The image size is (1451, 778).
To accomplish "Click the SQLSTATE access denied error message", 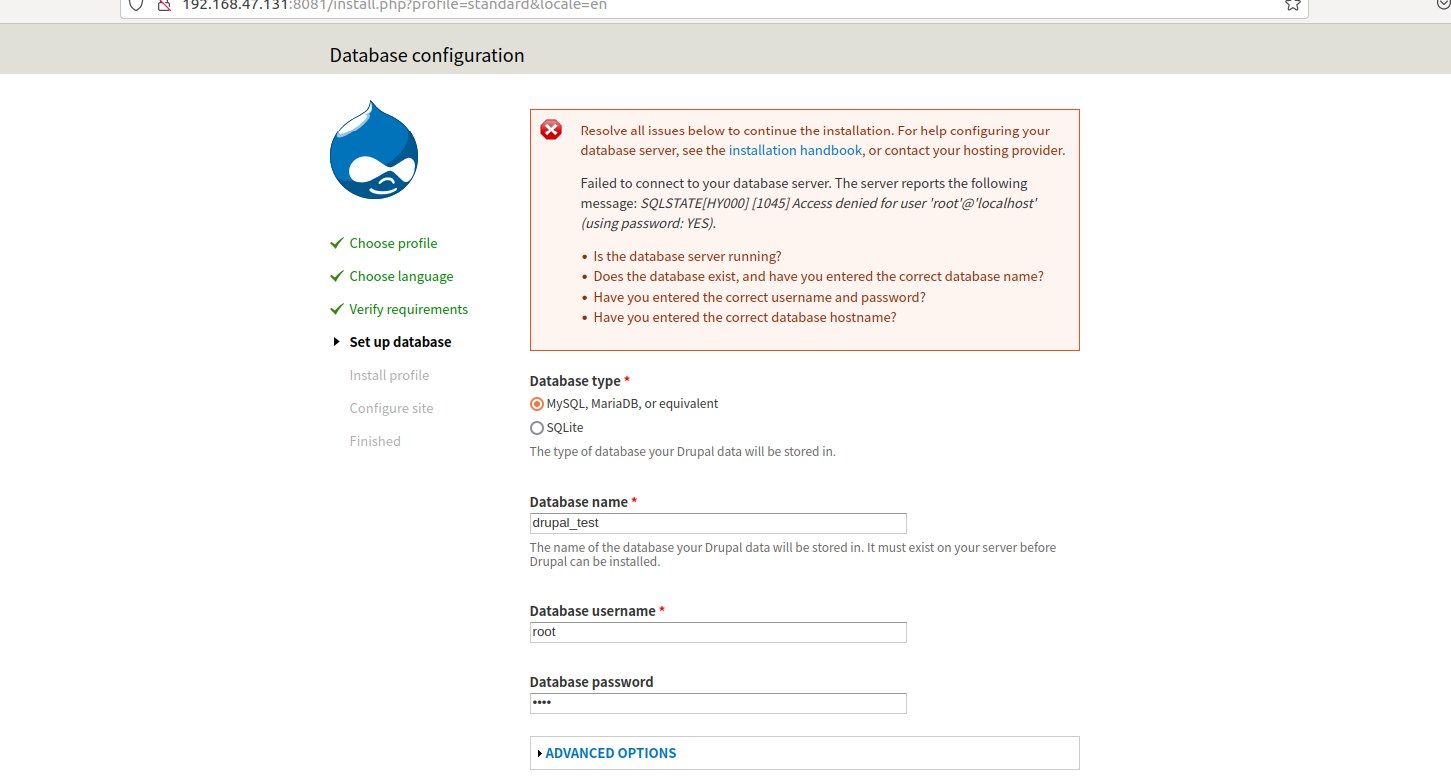I will pos(808,213).
